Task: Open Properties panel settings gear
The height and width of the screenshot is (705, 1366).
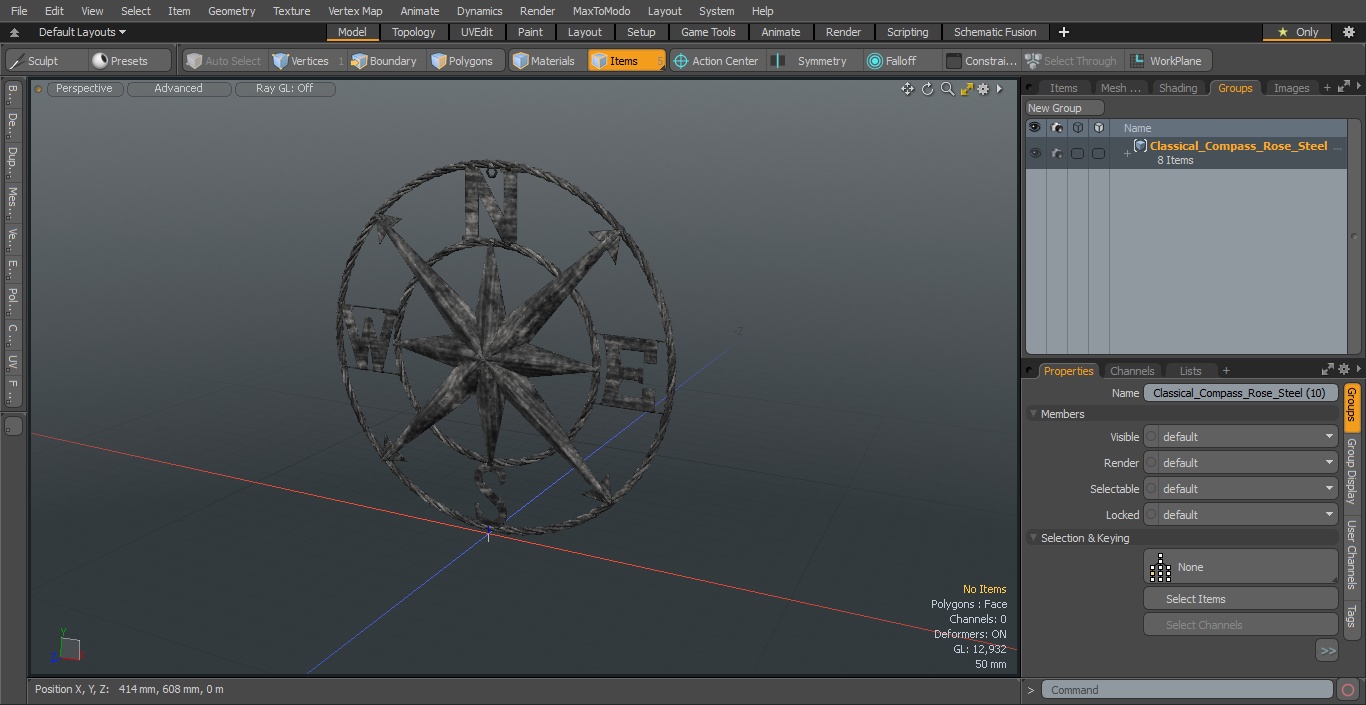Action: [x=1344, y=369]
